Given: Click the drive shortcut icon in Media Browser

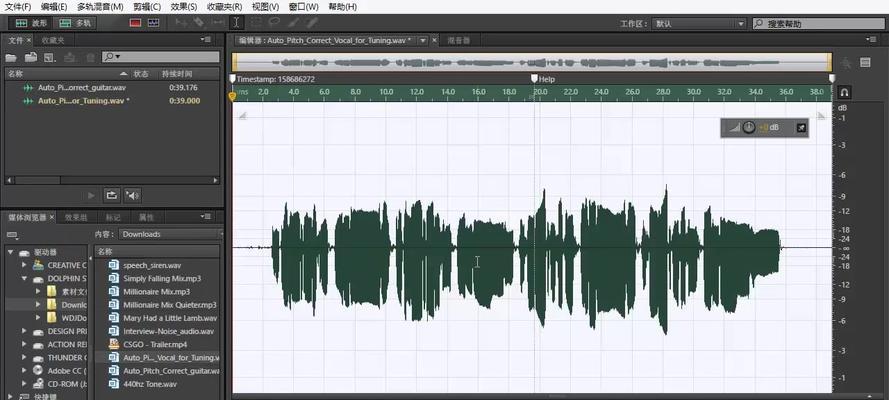Looking at the screenshot, I should (x=12, y=235).
